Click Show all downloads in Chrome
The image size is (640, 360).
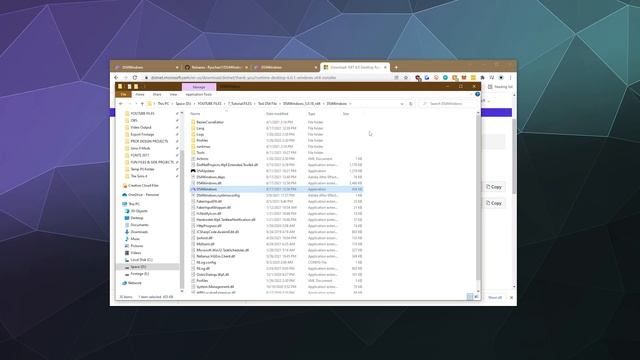tap(495, 298)
